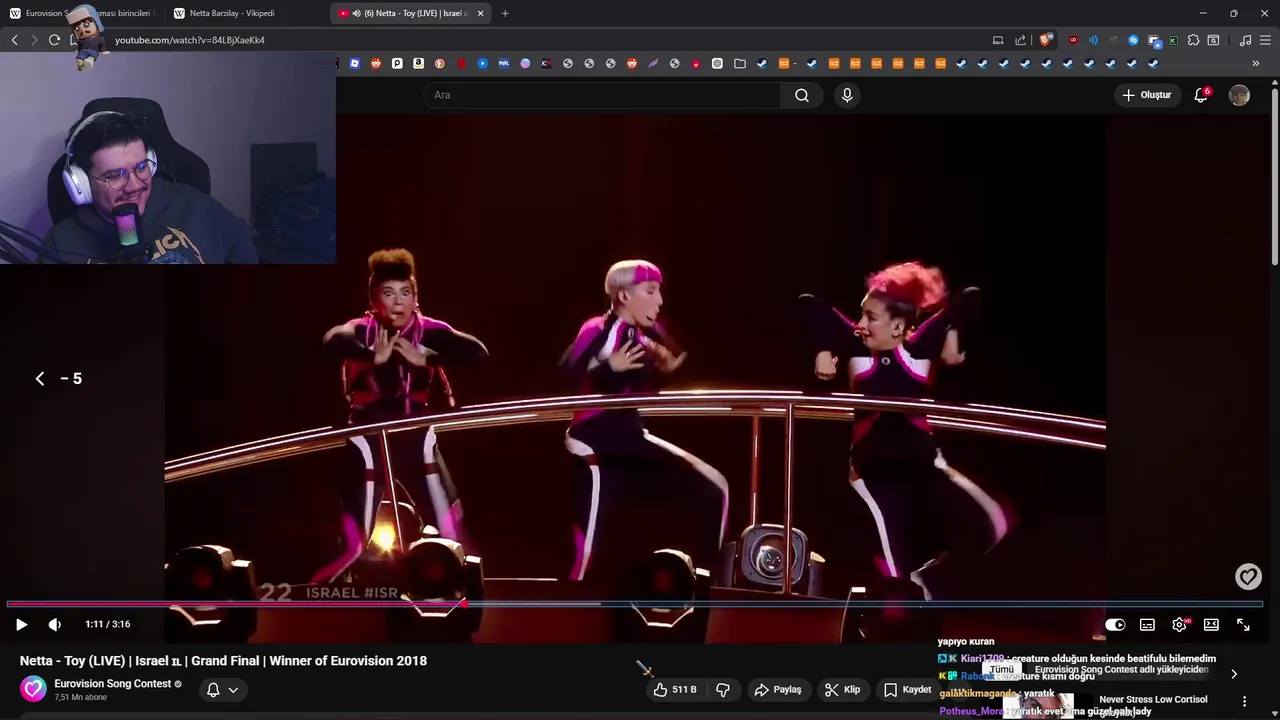Screen dimensions: 1280x720
Task: Open the player settings gear
Action: (1179, 625)
